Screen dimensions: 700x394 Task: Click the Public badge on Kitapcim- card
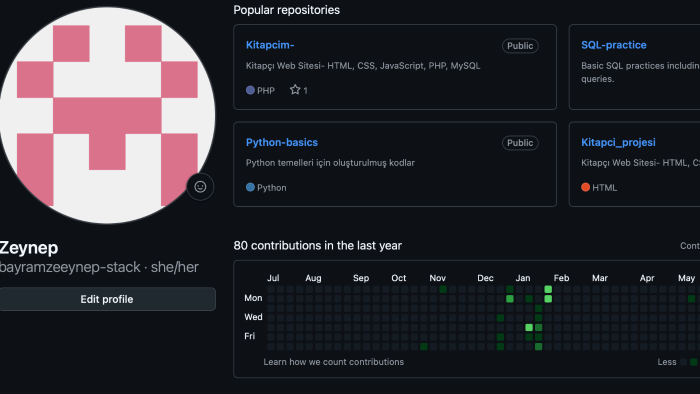[x=520, y=46]
